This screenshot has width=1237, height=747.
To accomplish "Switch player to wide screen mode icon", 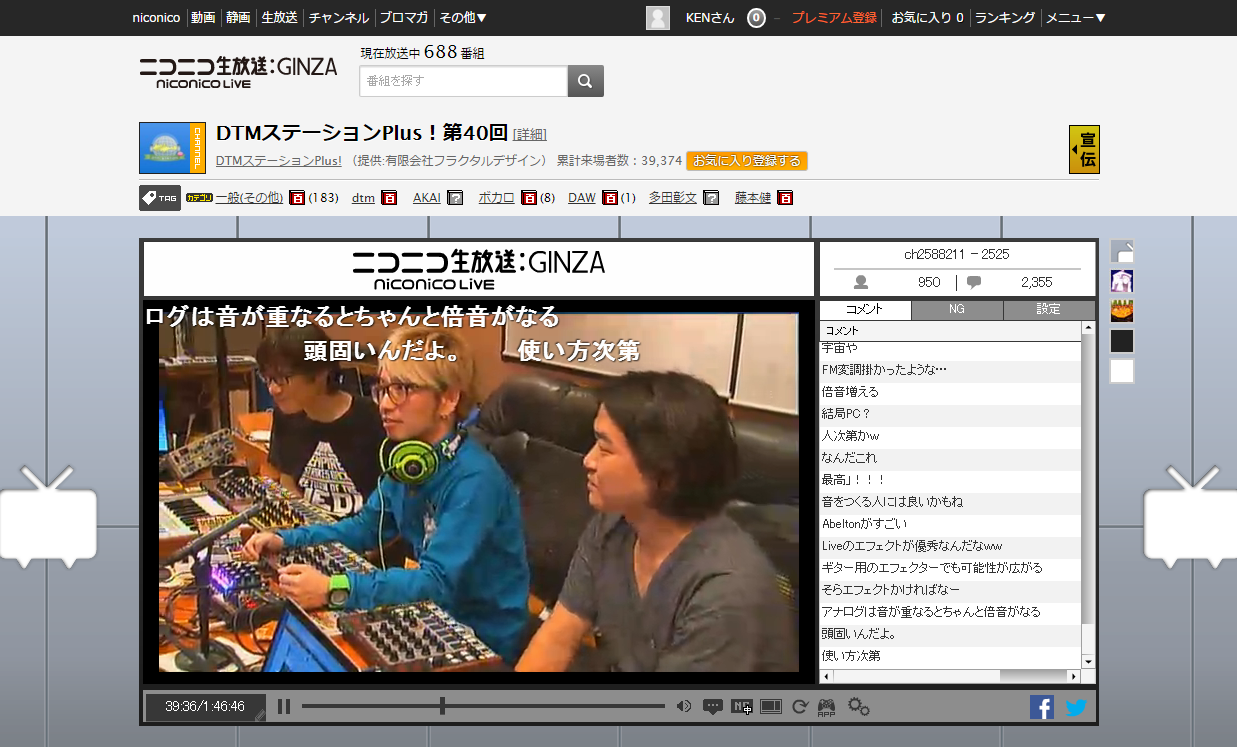I will point(771,707).
